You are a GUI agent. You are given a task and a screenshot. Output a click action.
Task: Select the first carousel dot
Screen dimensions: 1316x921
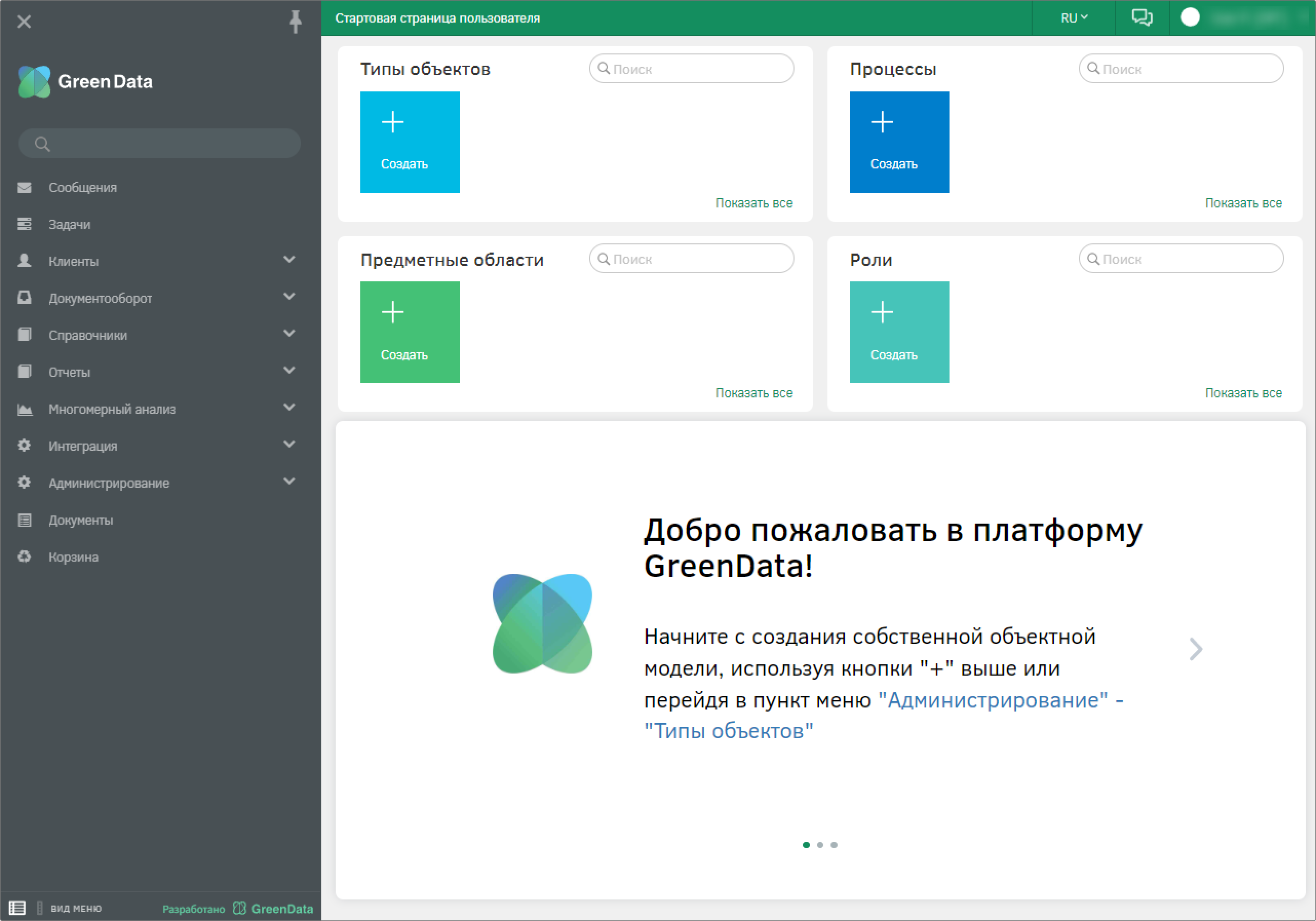click(x=806, y=845)
